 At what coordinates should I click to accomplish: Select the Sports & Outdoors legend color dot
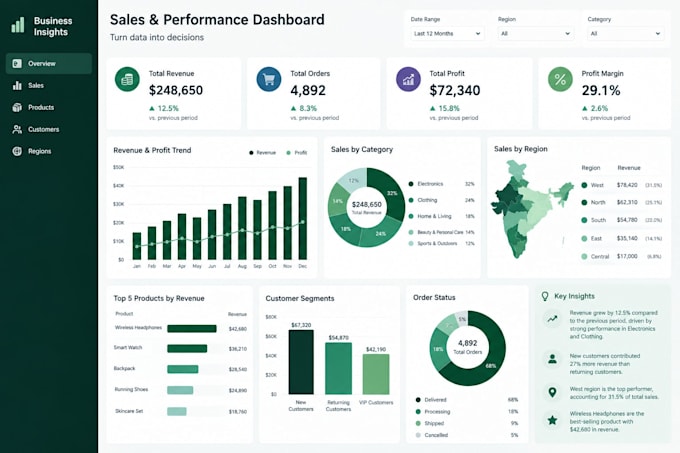click(411, 244)
